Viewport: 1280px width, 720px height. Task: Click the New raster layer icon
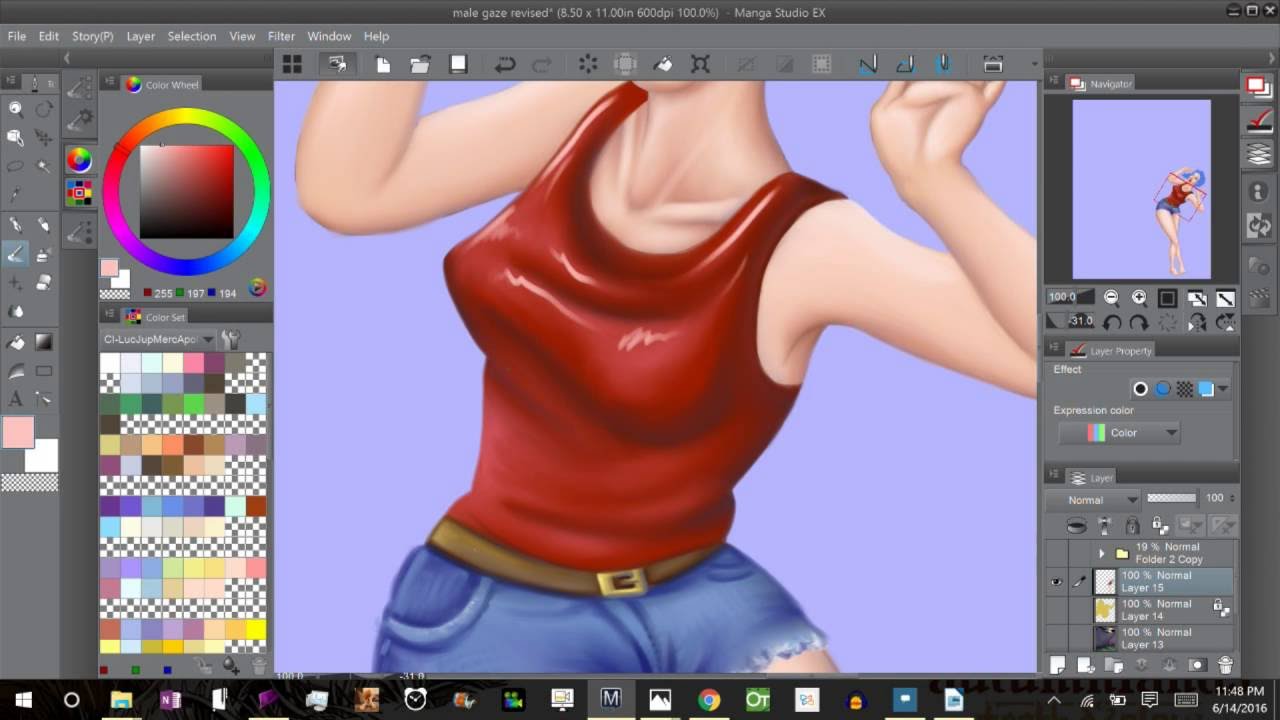[1058, 665]
